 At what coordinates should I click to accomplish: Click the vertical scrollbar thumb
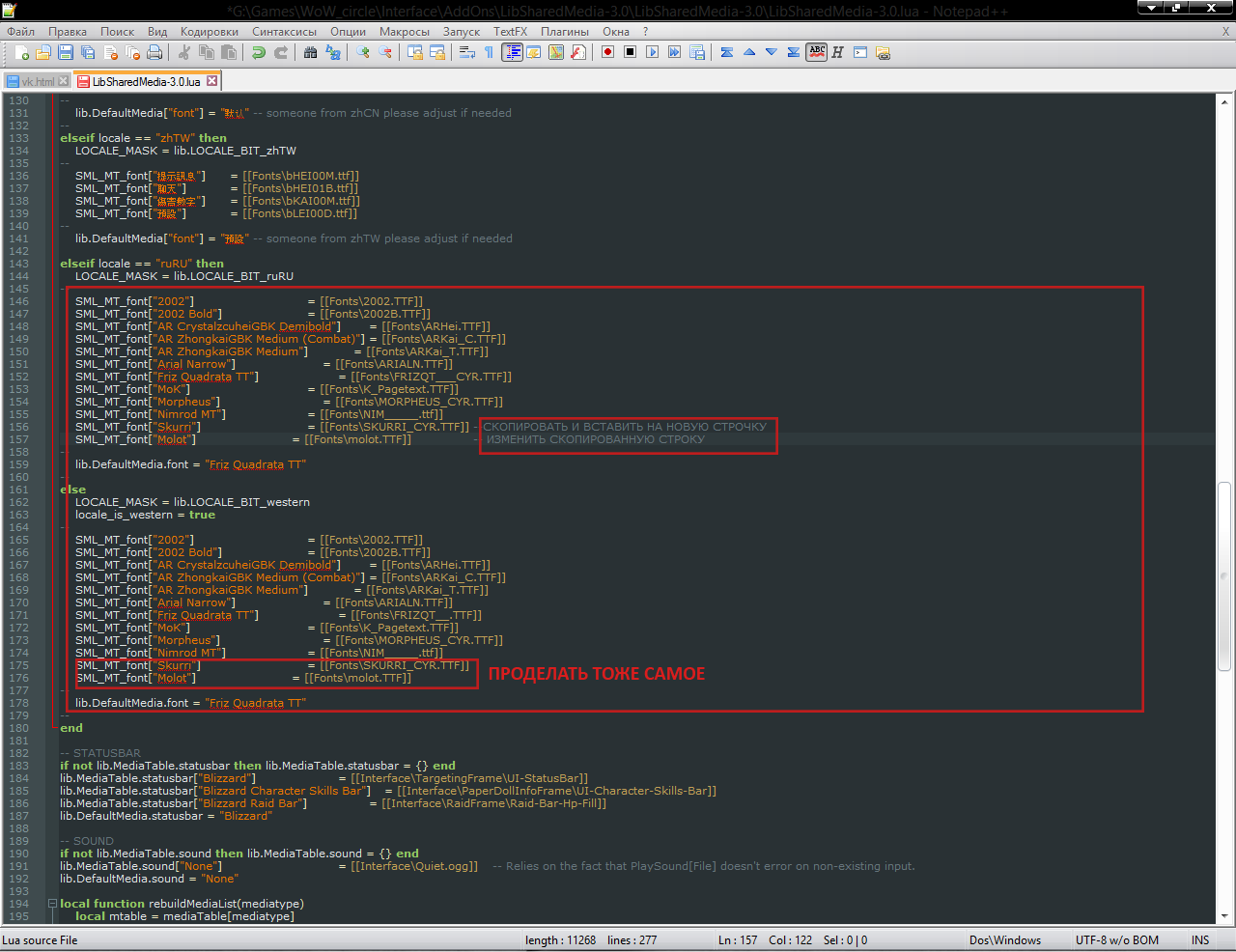pos(1224,575)
